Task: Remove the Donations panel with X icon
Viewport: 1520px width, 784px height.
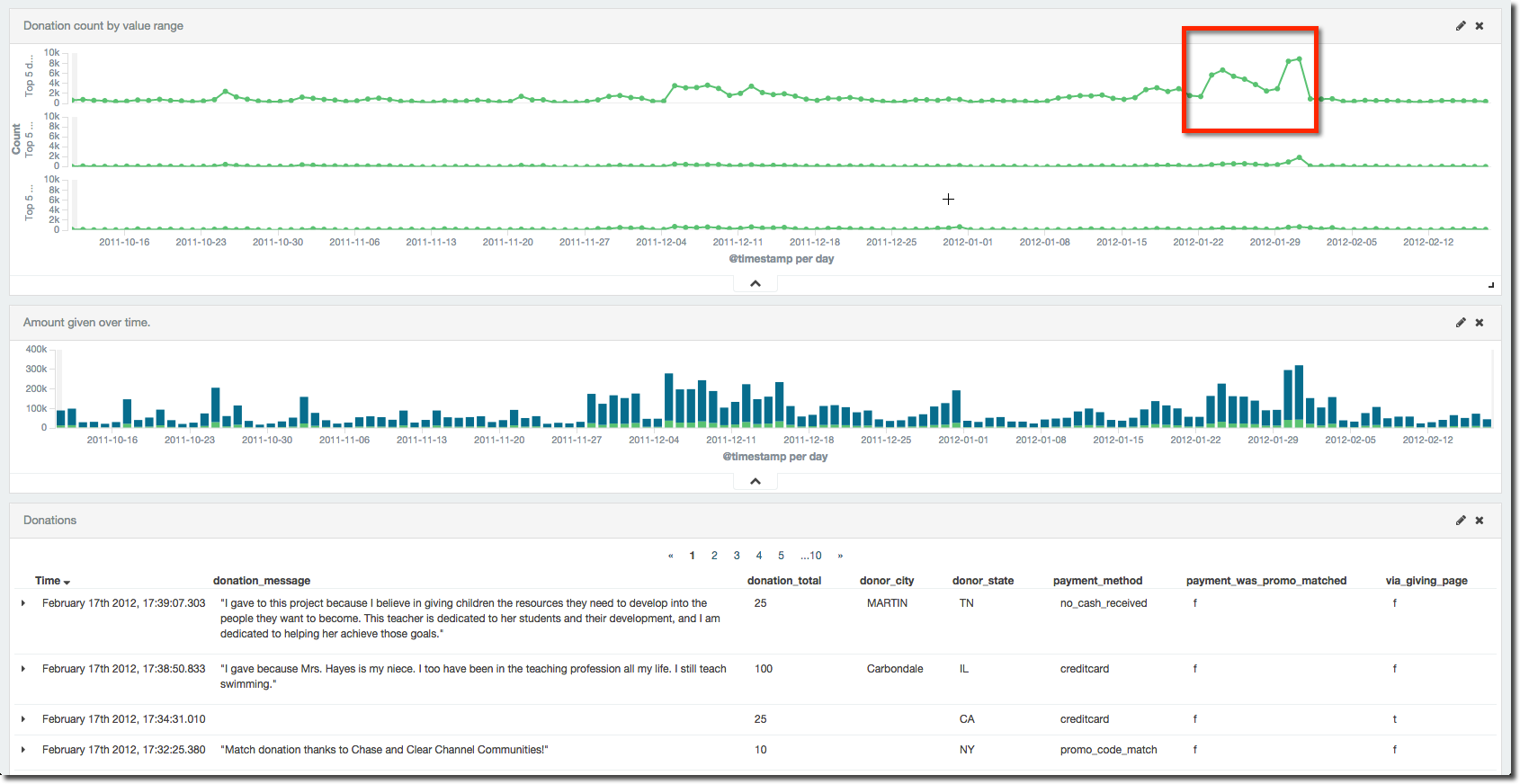Action: pos(1480,521)
